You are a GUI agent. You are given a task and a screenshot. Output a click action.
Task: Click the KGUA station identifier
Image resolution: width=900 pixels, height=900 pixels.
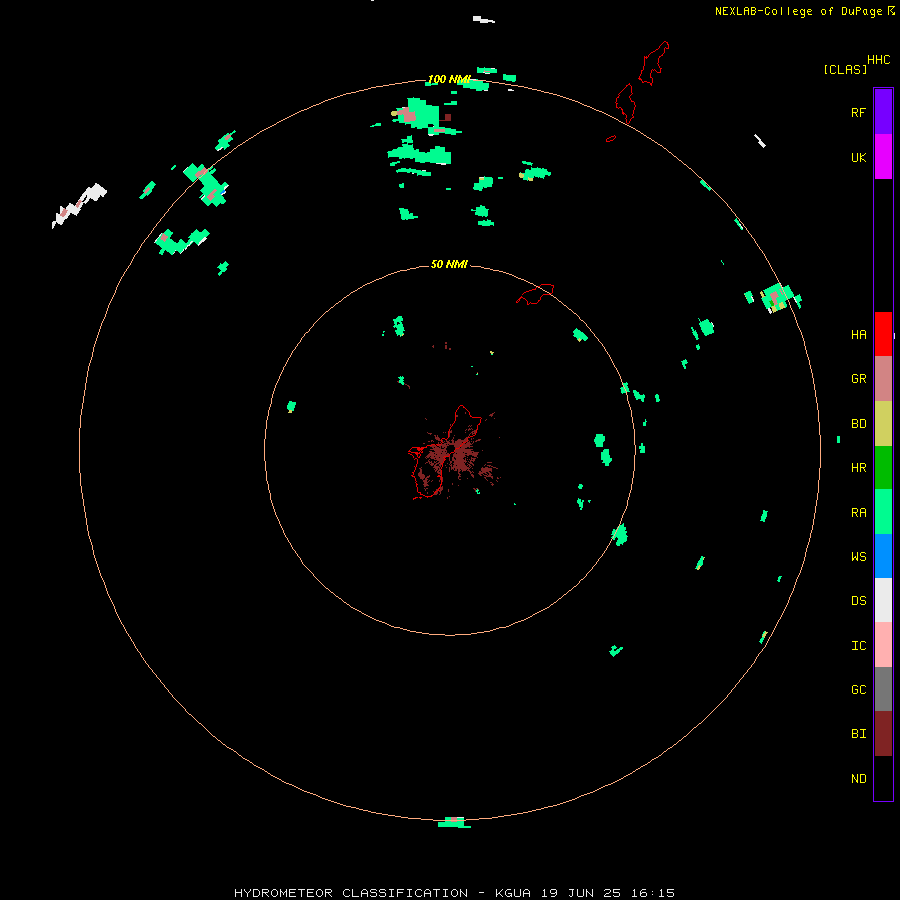pos(513,893)
